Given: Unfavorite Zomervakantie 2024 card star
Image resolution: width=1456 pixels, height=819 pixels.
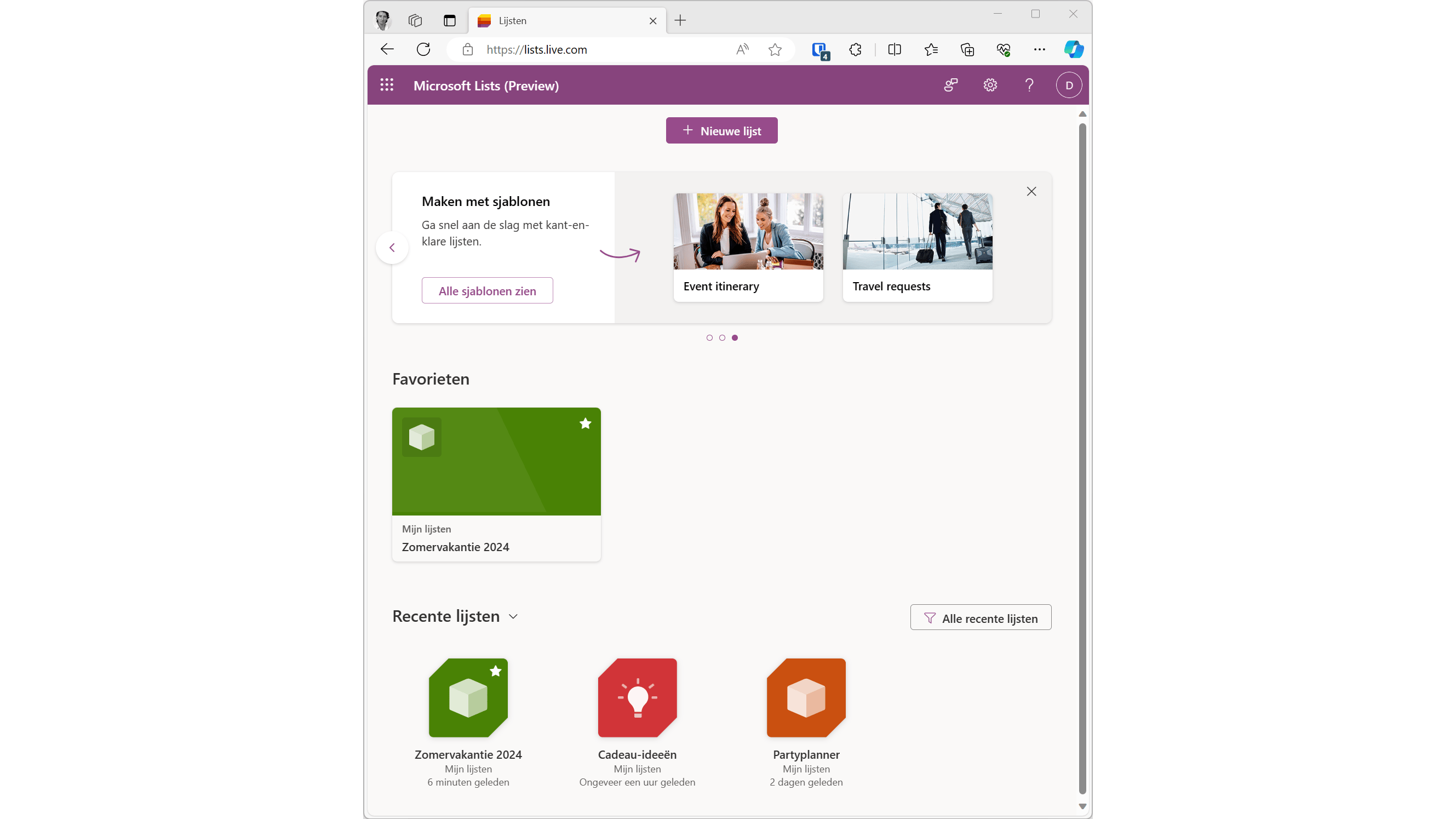Looking at the screenshot, I should pyautogui.click(x=585, y=423).
